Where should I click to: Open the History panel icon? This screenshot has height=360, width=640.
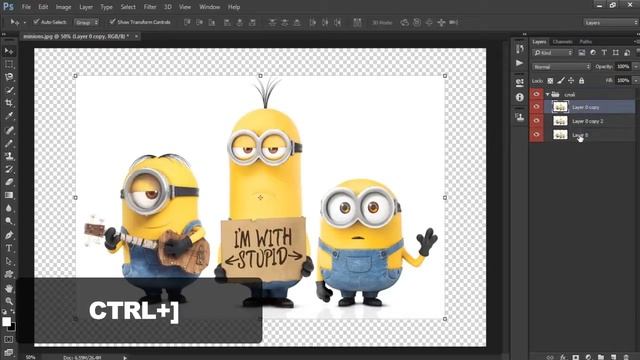tap(520, 49)
